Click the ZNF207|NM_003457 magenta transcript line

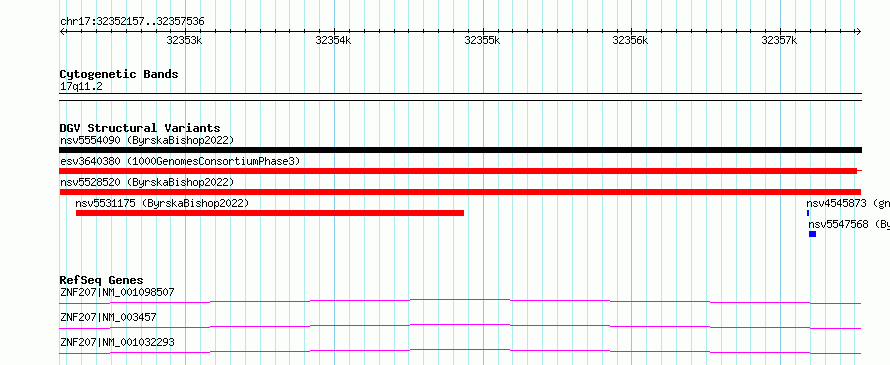(x=460, y=326)
